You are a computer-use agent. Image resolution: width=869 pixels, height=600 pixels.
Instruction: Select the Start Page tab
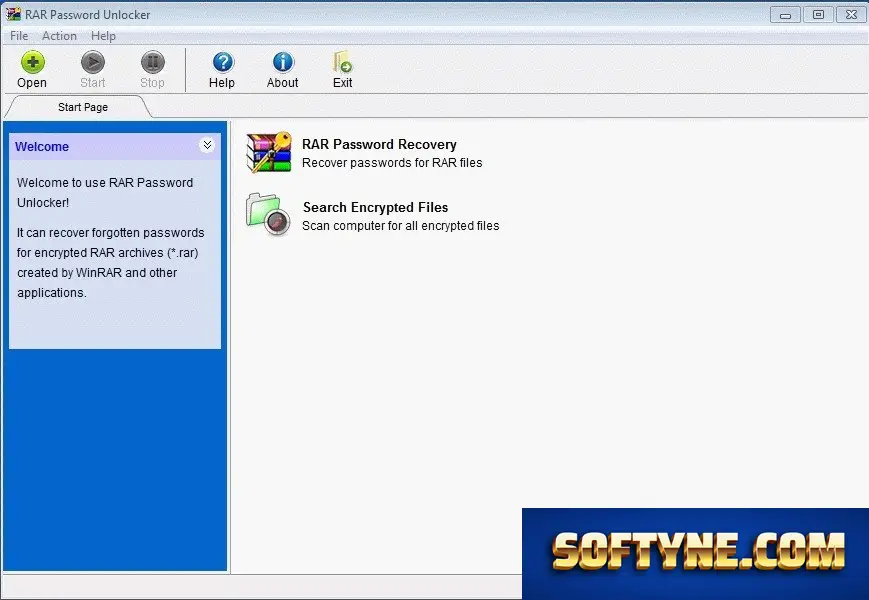click(83, 107)
